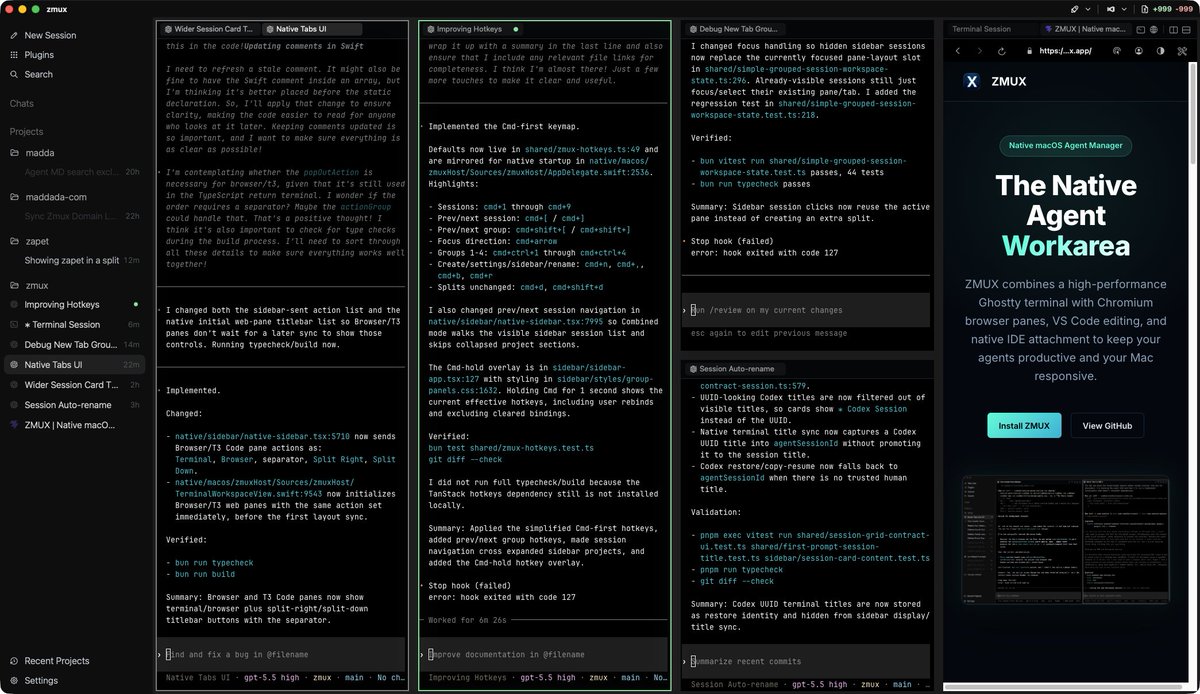Click the terminal pane icon in tab bar
The image size is (1200, 694).
click(1141, 29)
